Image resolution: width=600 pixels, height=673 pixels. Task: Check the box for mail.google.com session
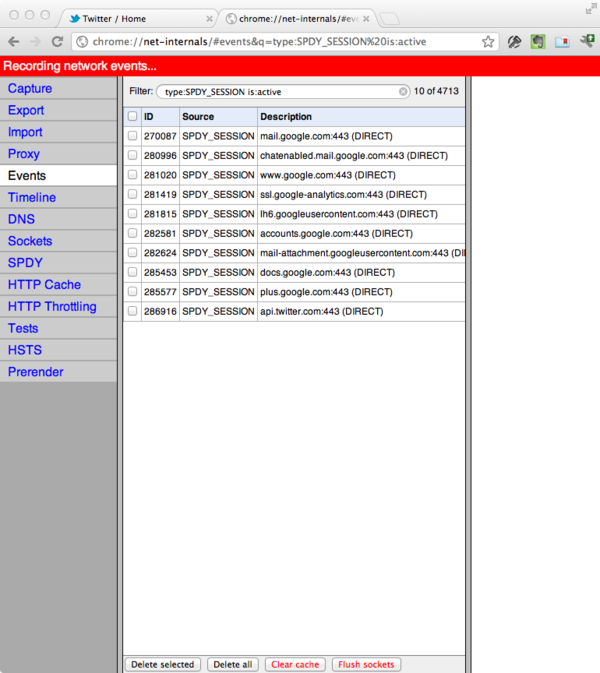point(132,136)
